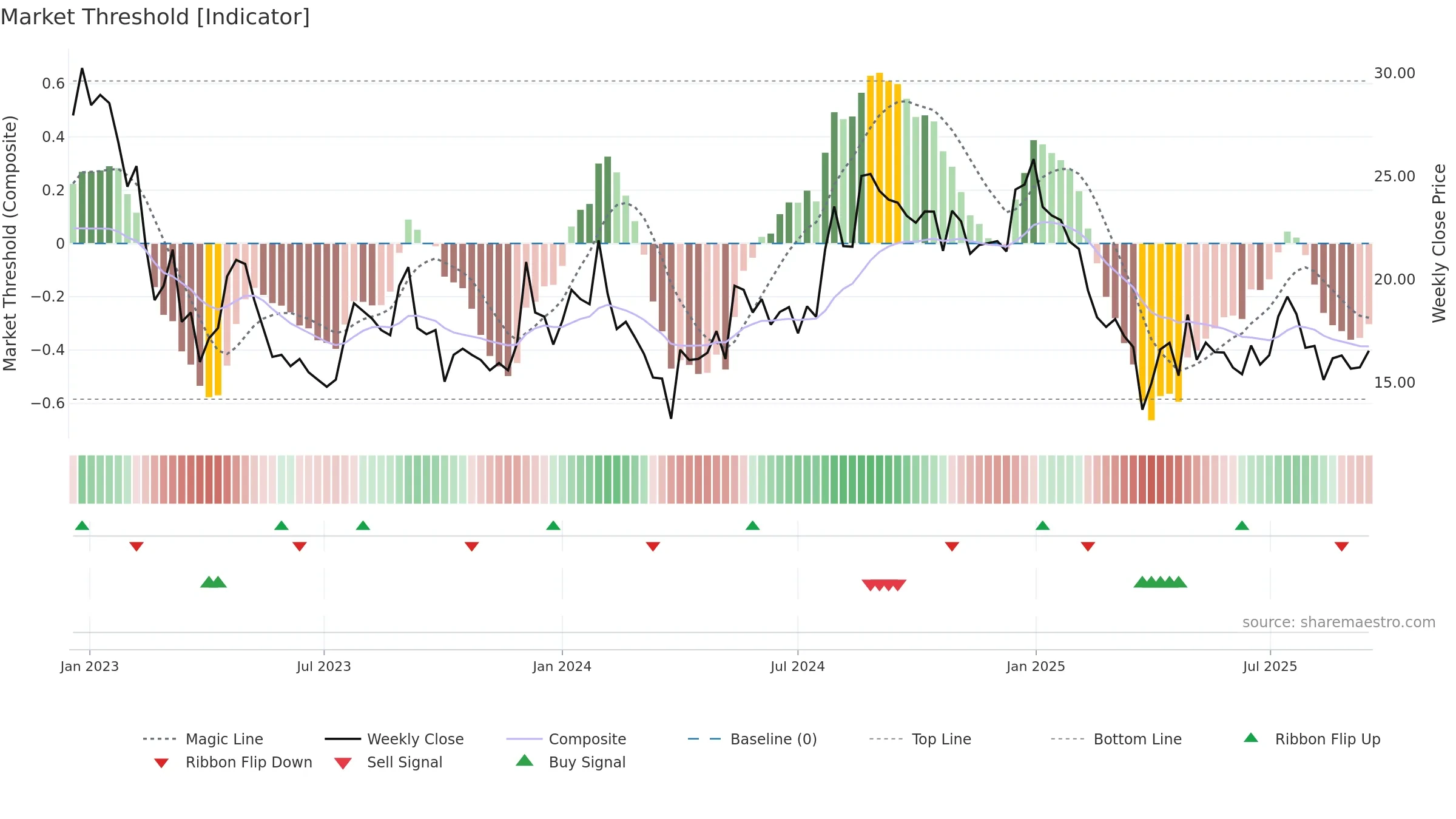Select the Ribbon Flip Up marker just before Jul 2025

[1242, 525]
